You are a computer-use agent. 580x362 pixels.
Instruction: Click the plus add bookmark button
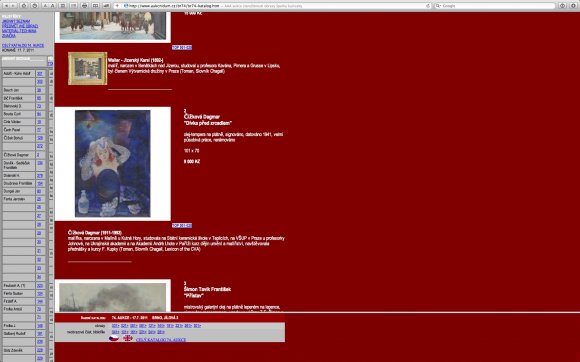coord(117,6)
